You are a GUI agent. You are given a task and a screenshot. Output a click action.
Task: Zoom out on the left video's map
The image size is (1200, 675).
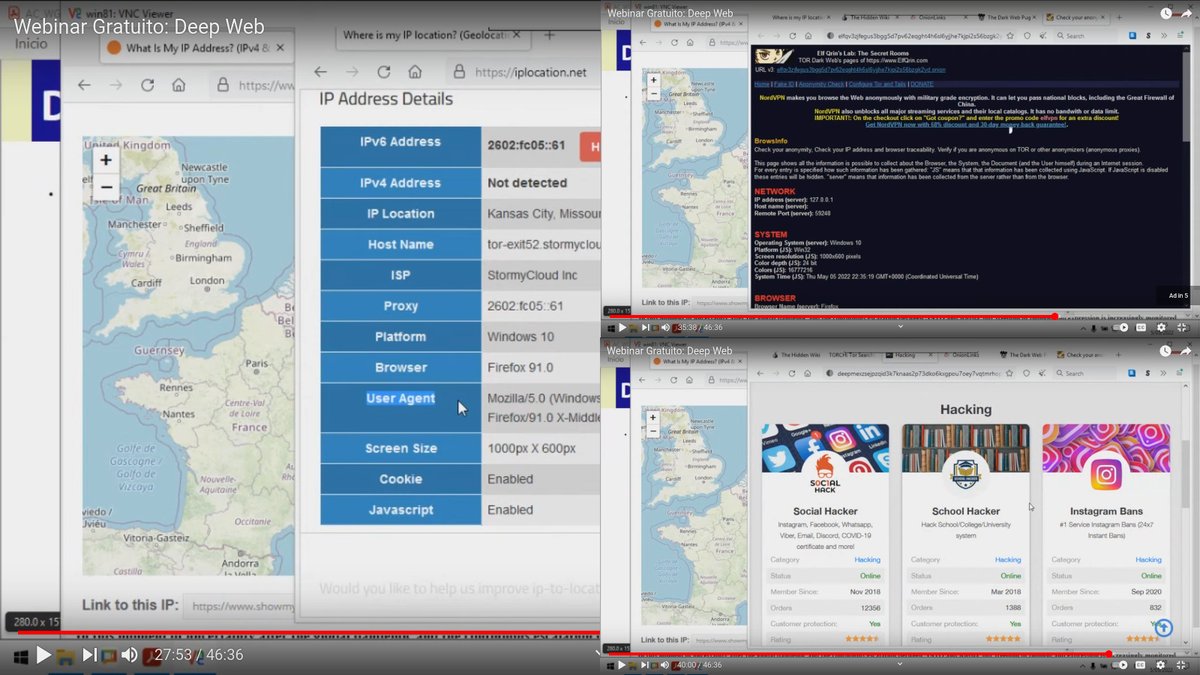(x=106, y=187)
